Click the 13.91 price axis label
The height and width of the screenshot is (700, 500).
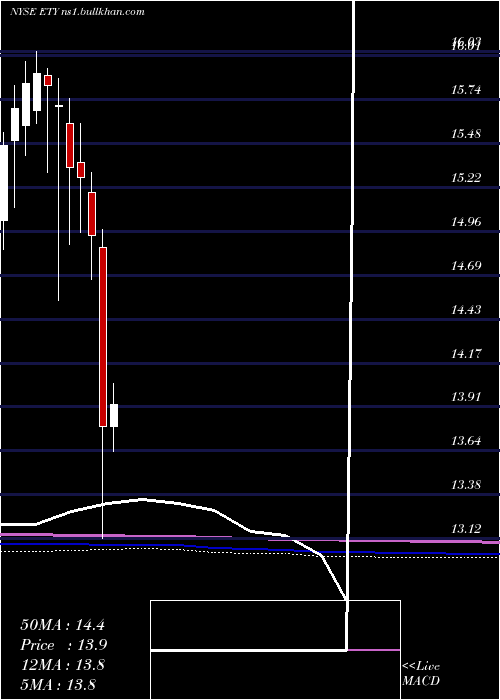466,397
